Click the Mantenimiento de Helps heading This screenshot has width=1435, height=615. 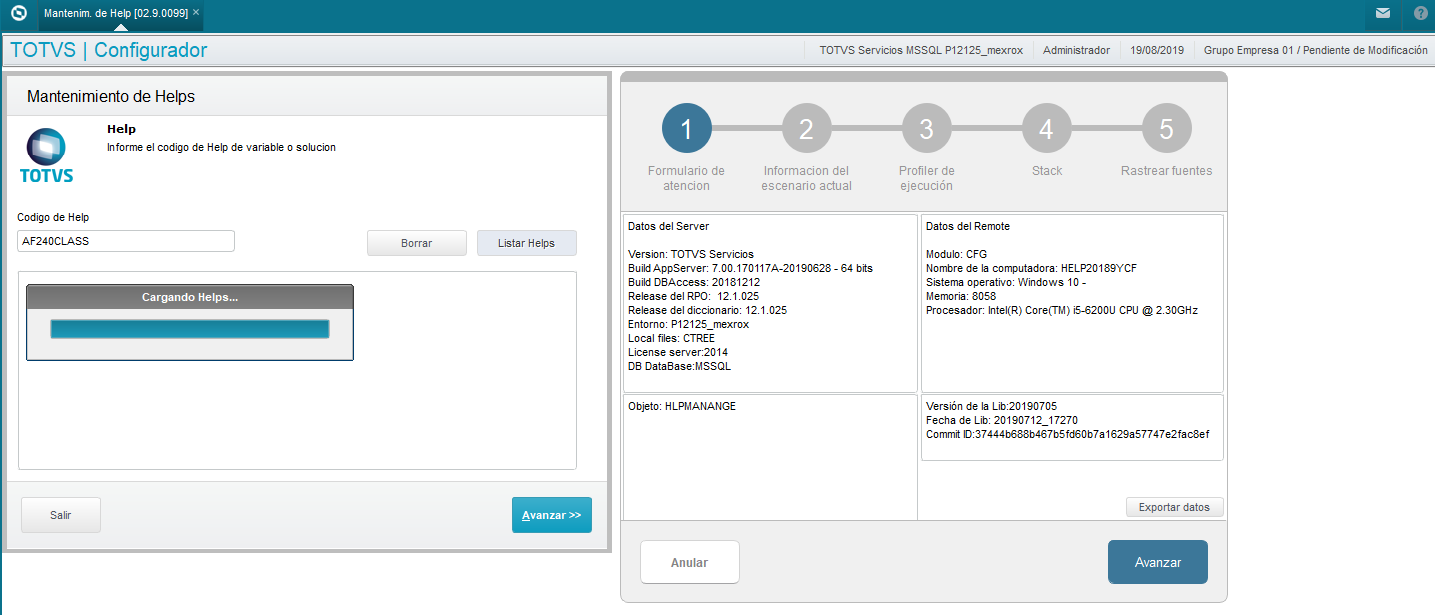click(x=111, y=97)
